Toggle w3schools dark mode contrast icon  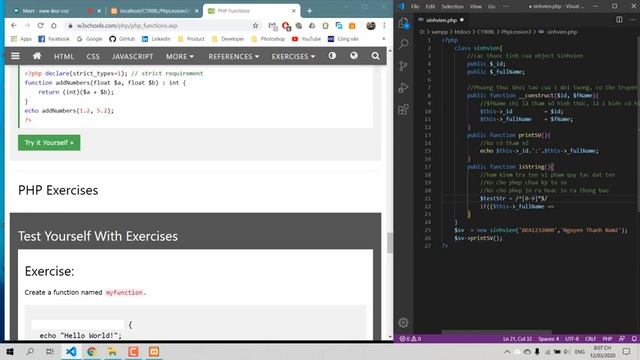tap(332, 56)
